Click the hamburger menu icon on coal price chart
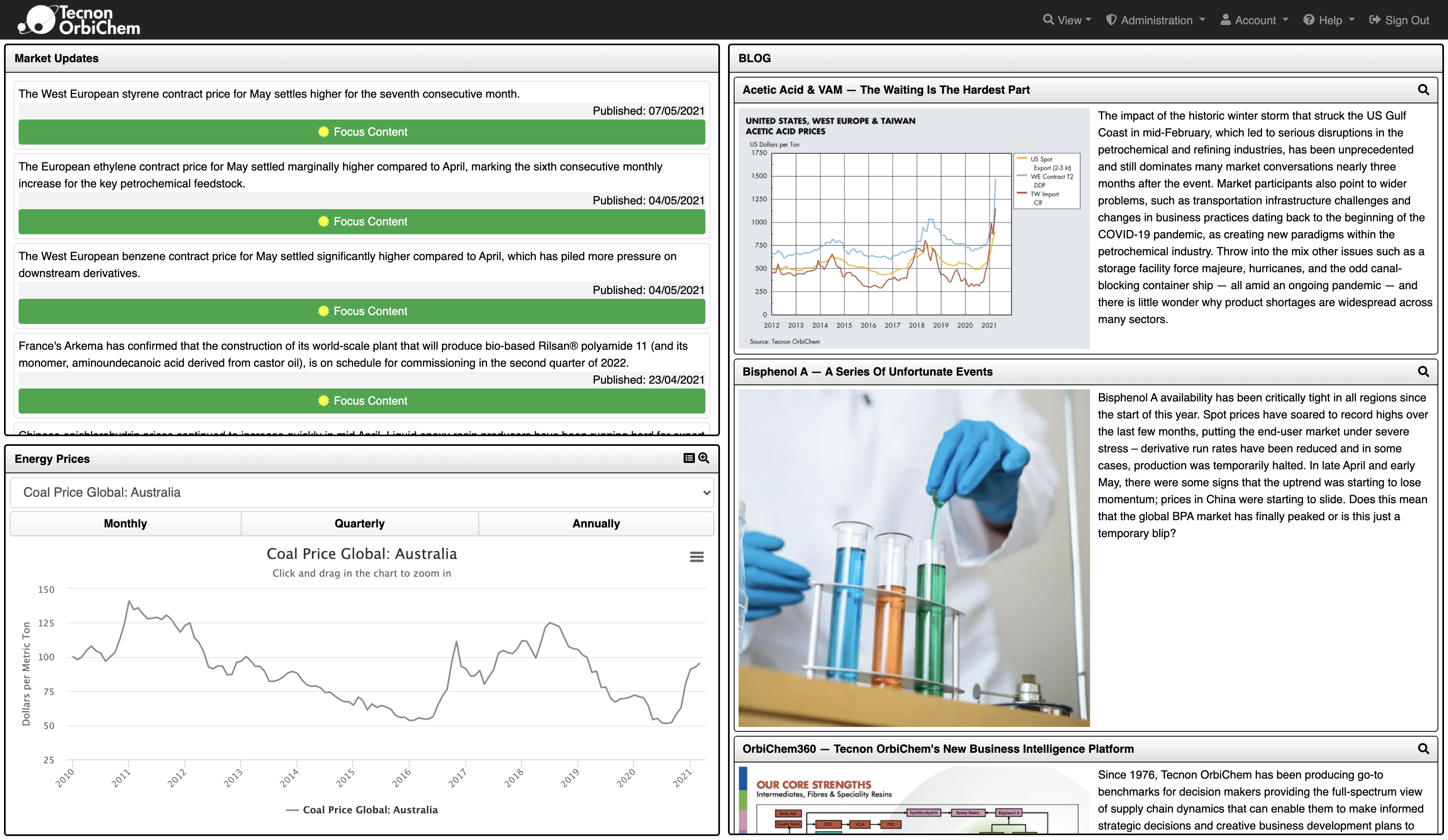 click(x=697, y=557)
